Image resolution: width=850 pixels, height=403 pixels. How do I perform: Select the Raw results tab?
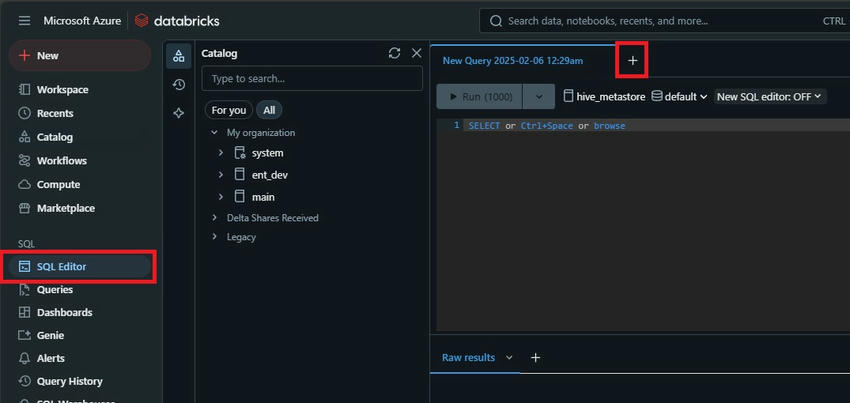pyautogui.click(x=468, y=357)
